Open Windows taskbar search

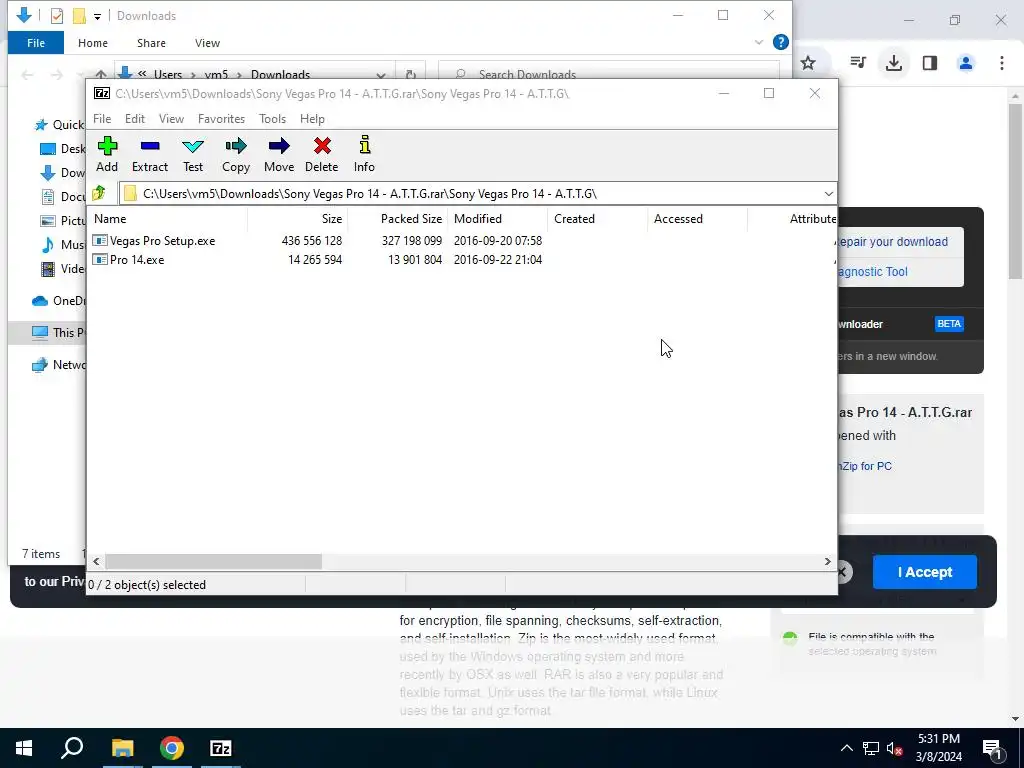click(72, 748)
